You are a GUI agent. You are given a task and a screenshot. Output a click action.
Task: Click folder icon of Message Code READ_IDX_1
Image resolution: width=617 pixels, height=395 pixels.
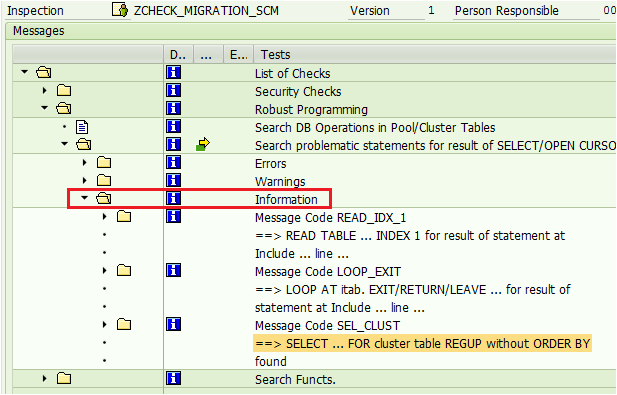point(124,216)
